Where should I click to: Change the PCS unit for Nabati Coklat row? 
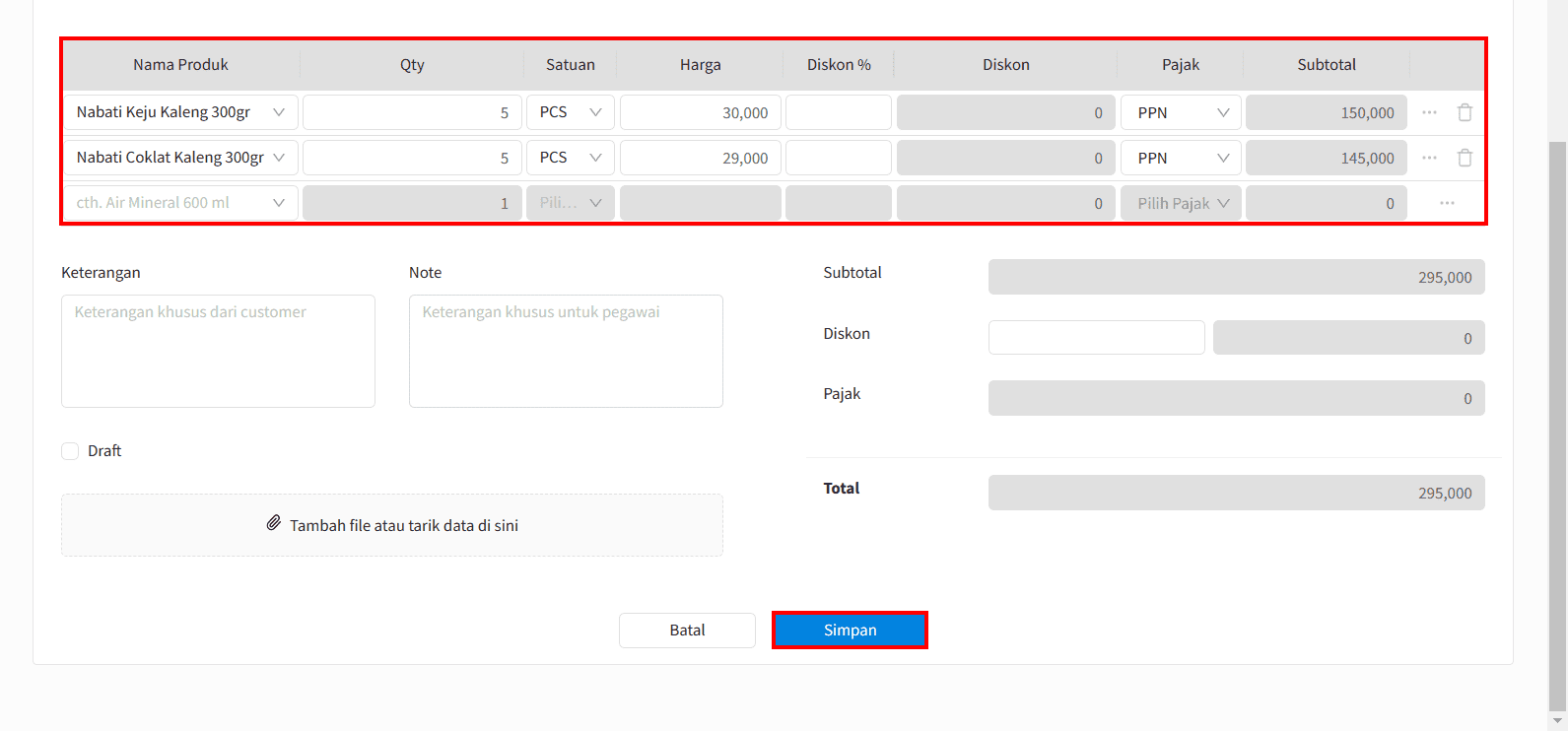(571, 158)
